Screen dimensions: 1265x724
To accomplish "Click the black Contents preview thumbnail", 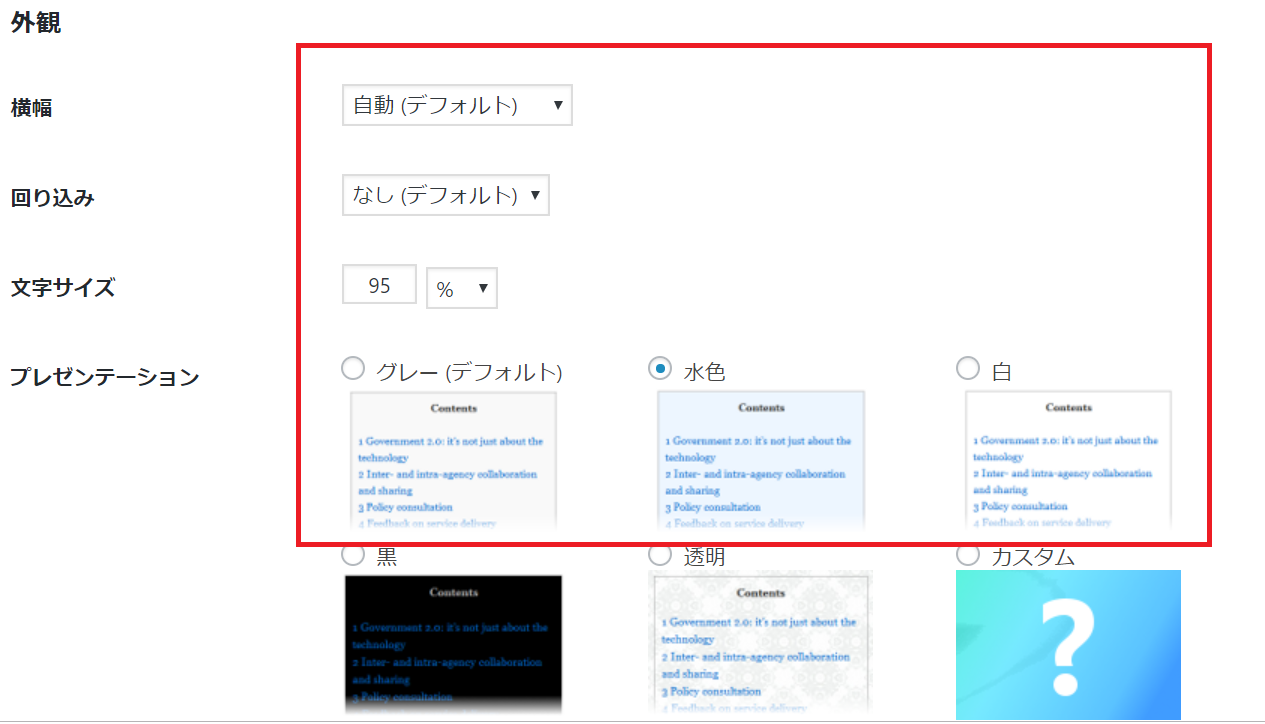I will 452,642.
